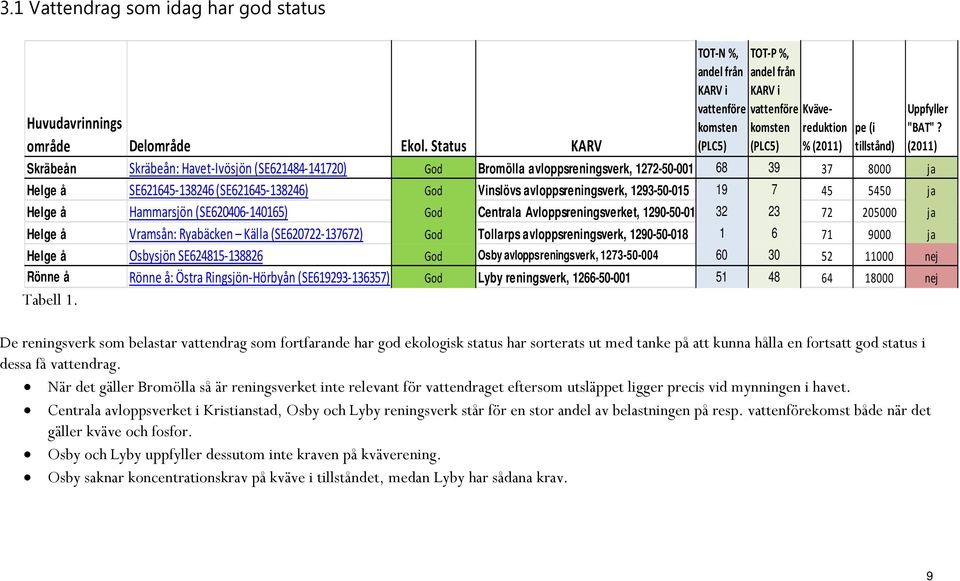The image size is (960, 581).
Task: Select pe value 18000 for Lyby
Action: pyautogui.click(x=879, y=278)
